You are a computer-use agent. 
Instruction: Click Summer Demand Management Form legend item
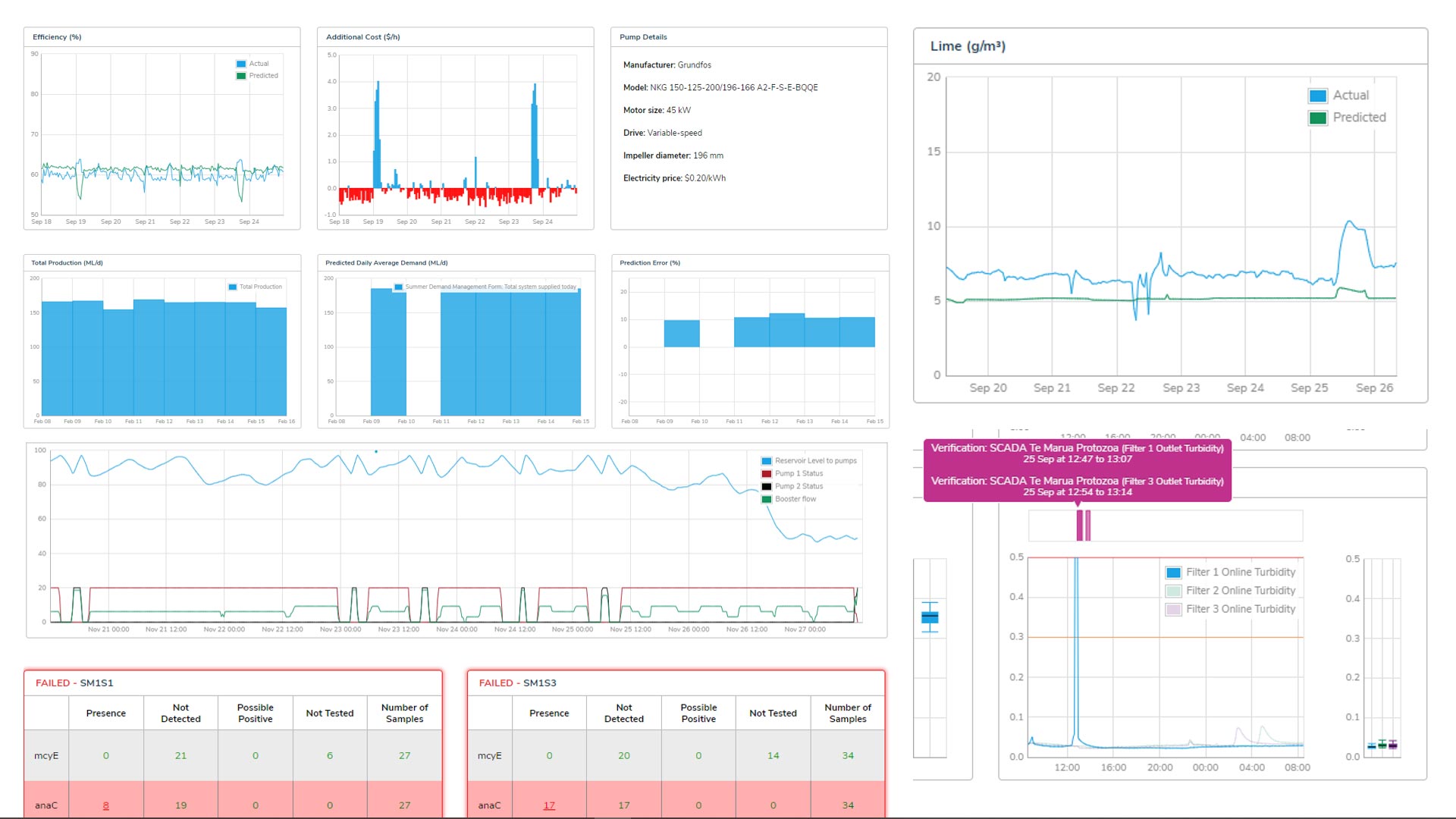pos(490,287)
